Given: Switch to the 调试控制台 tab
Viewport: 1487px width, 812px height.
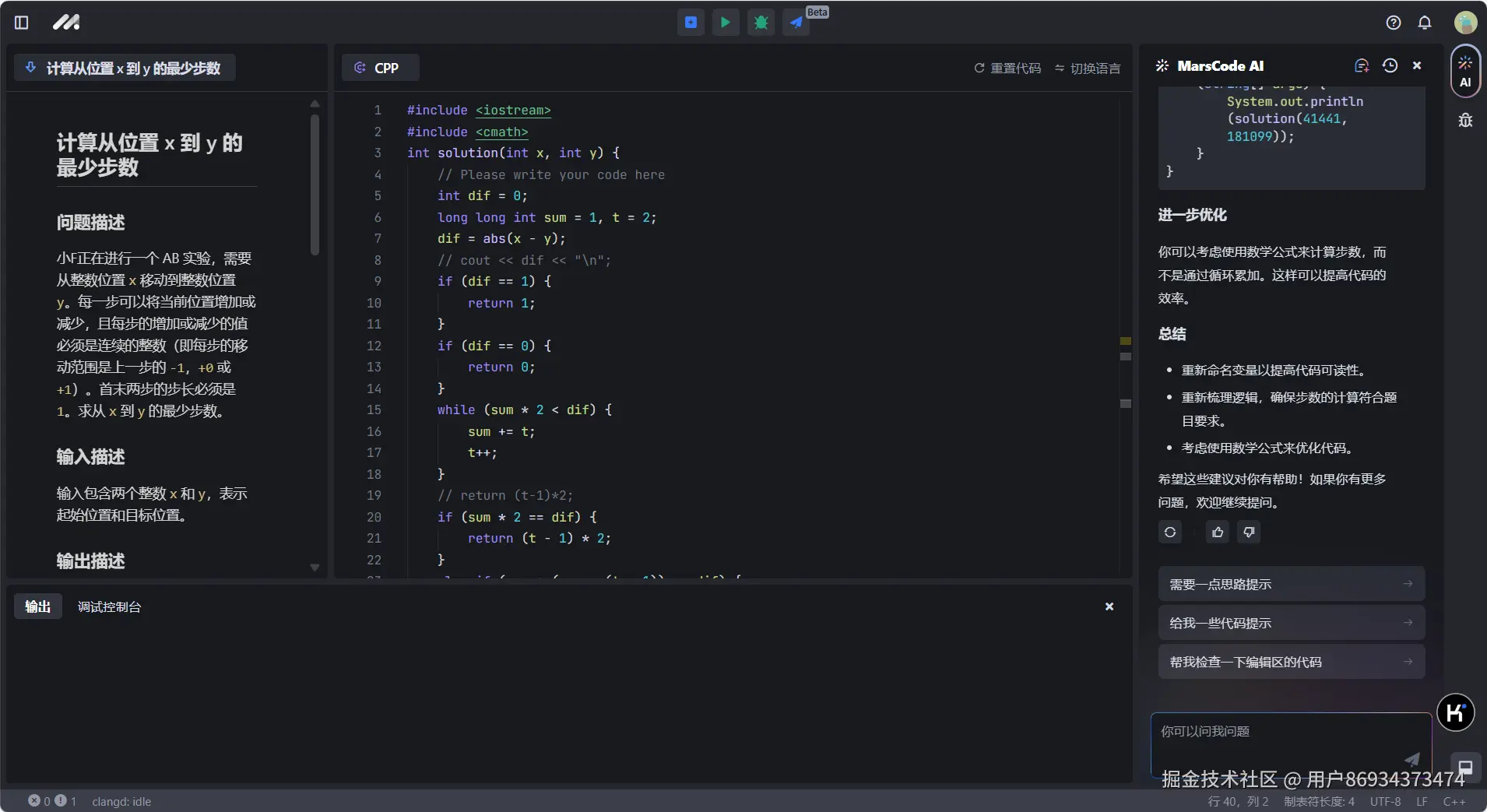Looking at the screenshot, I should [109, 606].
